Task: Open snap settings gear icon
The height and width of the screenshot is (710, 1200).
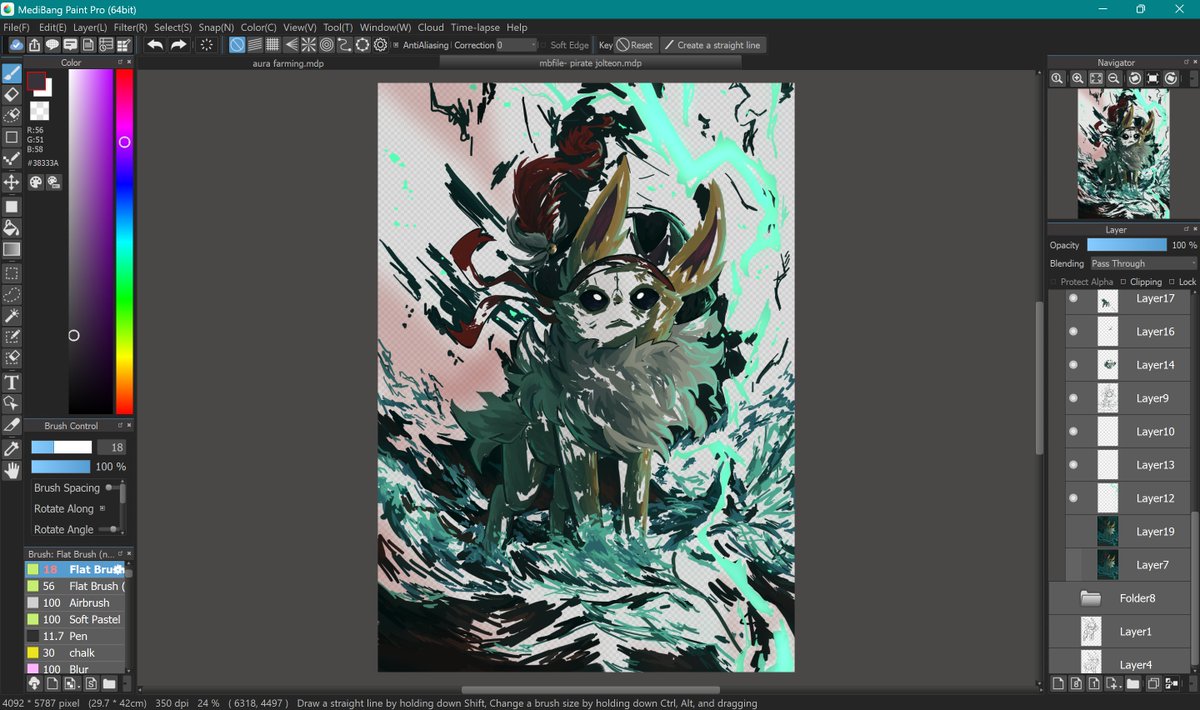Action: 381,45
